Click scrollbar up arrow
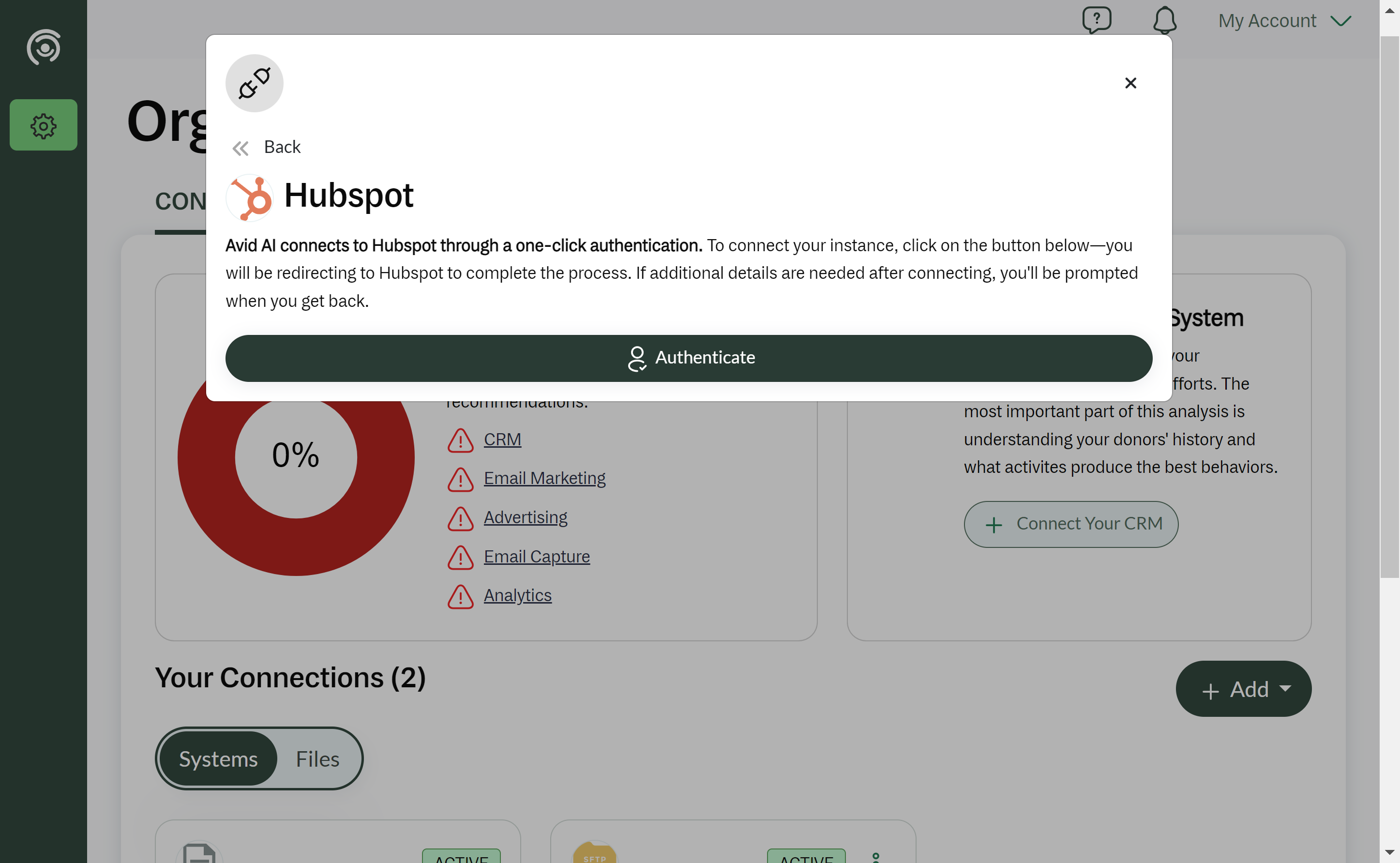The height and width of the screenshot is (863, 1400). tap(1390, 10)
